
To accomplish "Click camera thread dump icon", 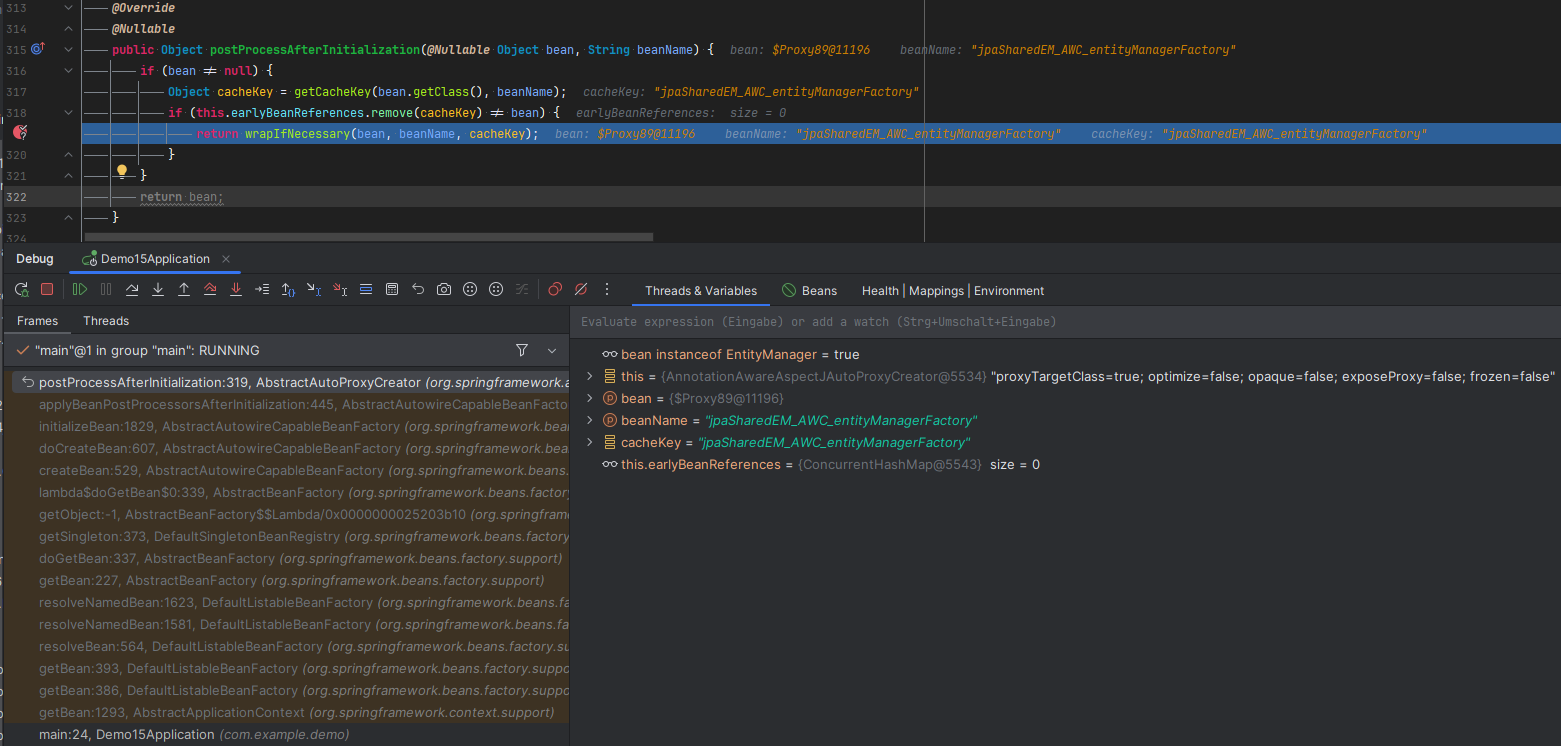I will 444,290.
